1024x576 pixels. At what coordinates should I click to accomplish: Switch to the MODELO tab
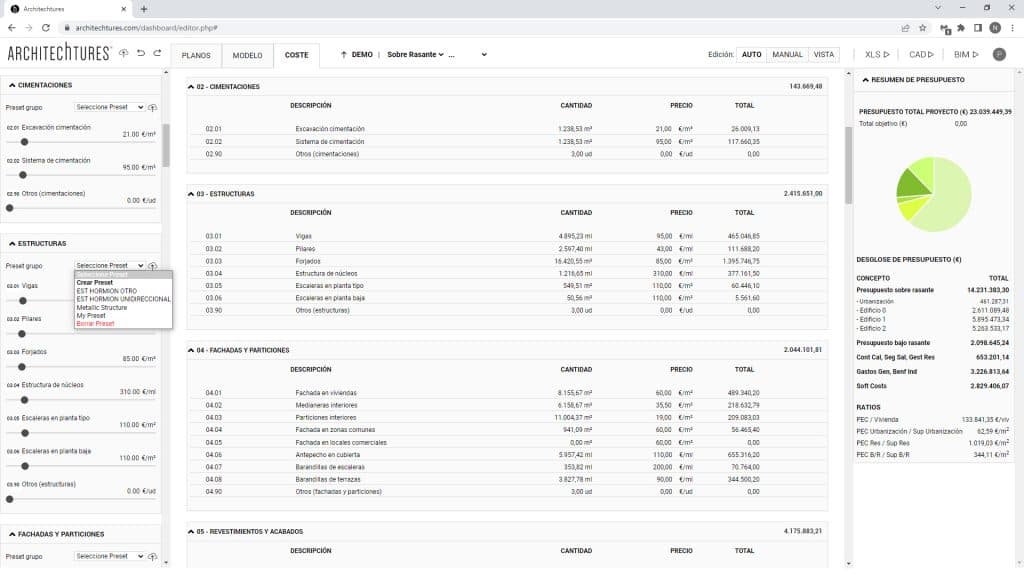(246, 56)
